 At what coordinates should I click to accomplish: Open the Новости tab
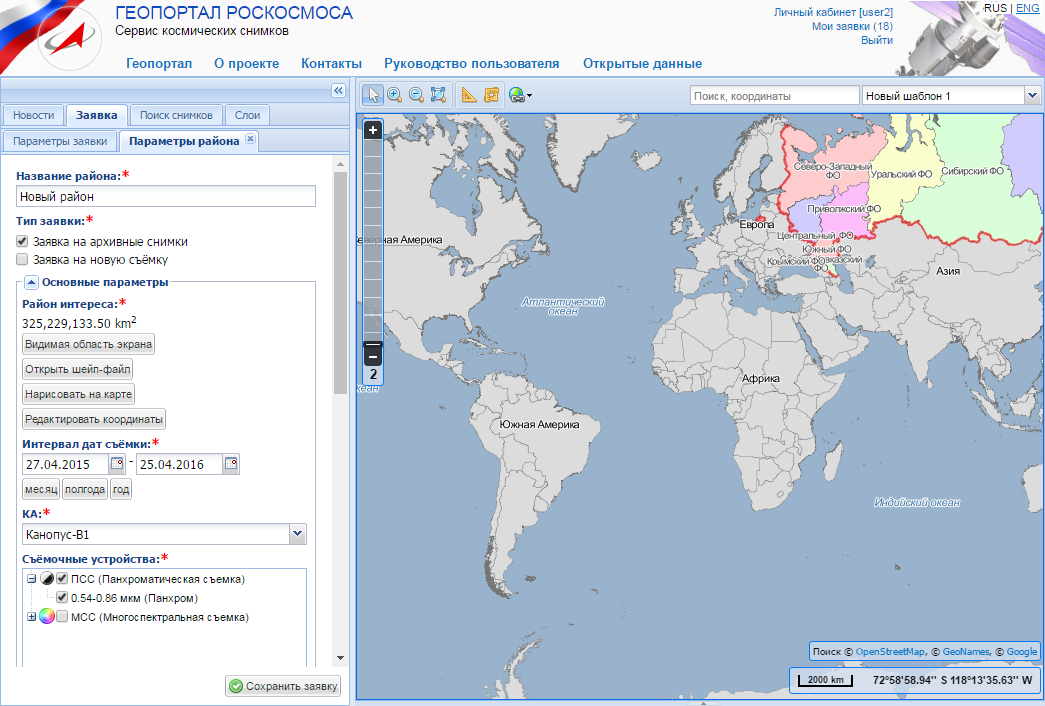[x=33, y=115]
